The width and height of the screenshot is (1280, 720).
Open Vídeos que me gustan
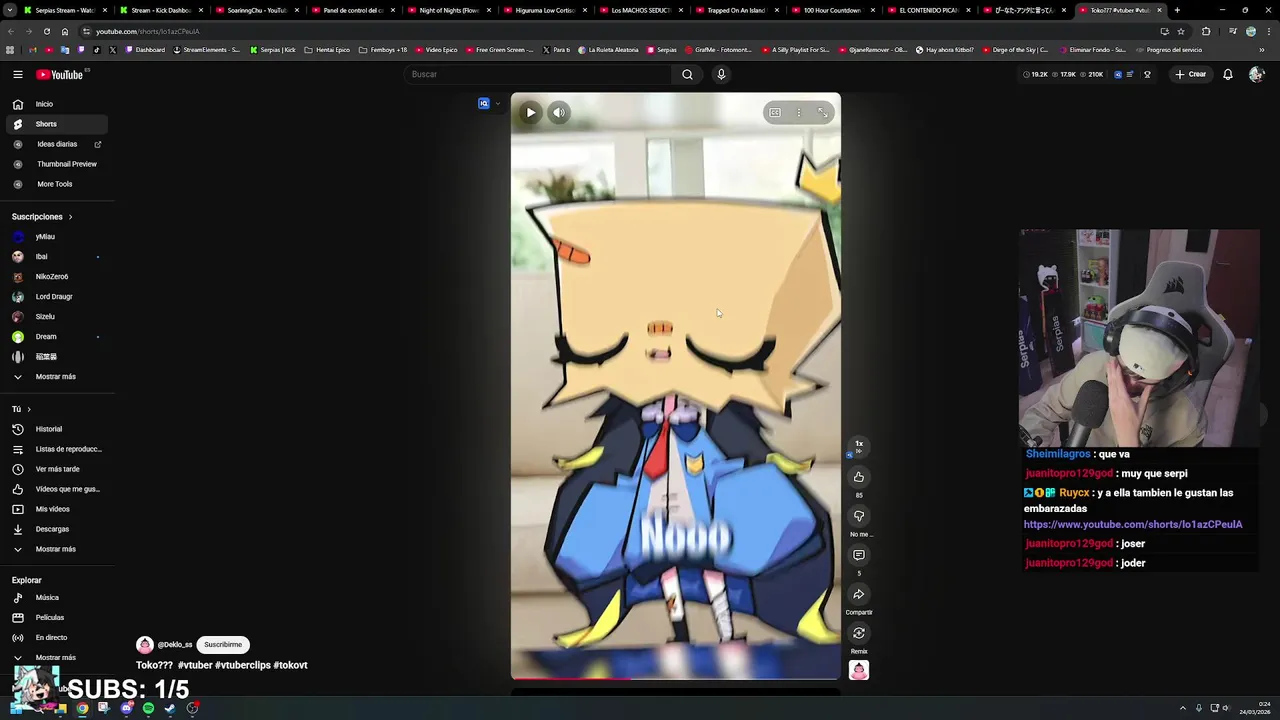[55, 489]
